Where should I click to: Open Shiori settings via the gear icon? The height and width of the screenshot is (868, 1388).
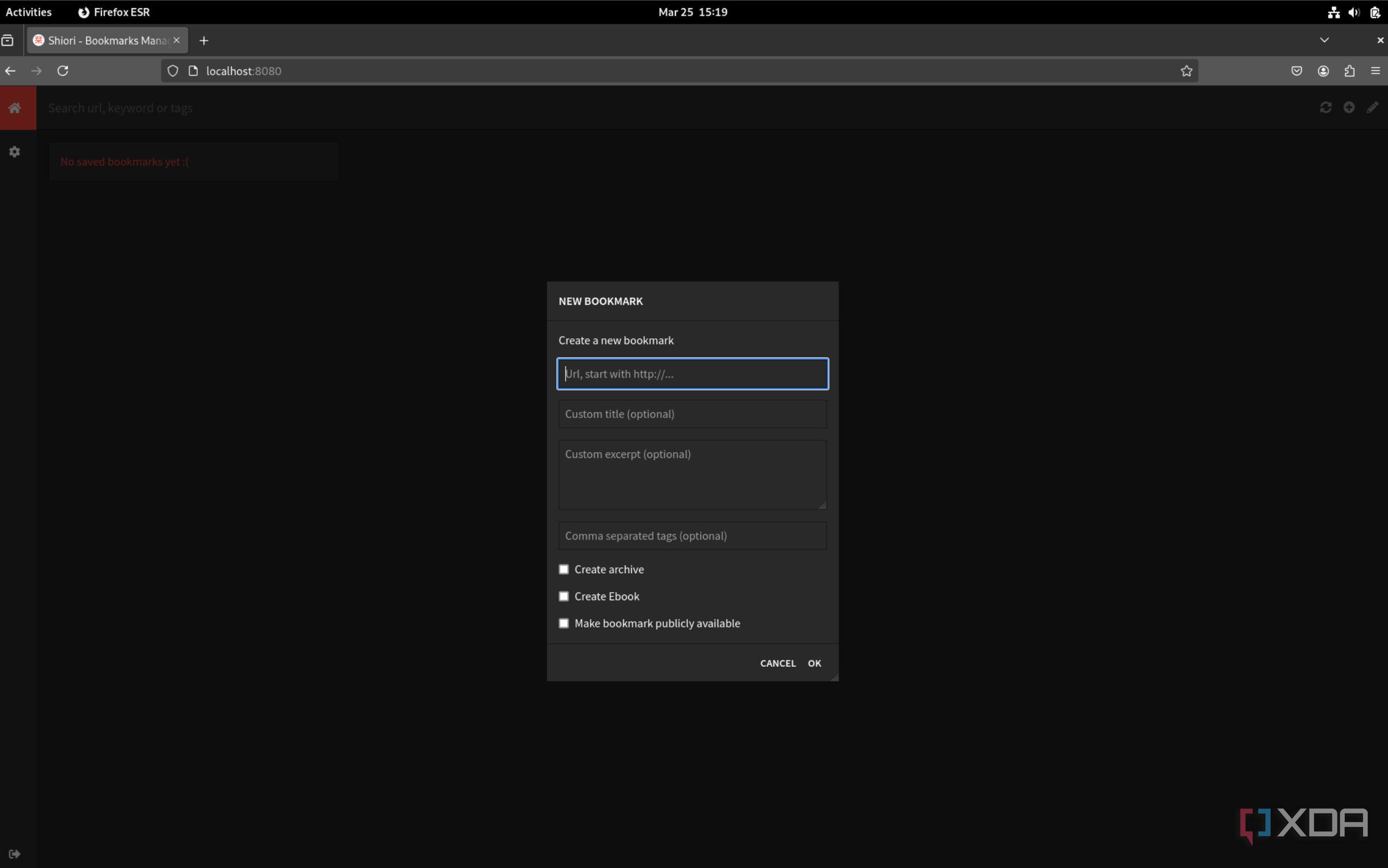click(14, 152)
